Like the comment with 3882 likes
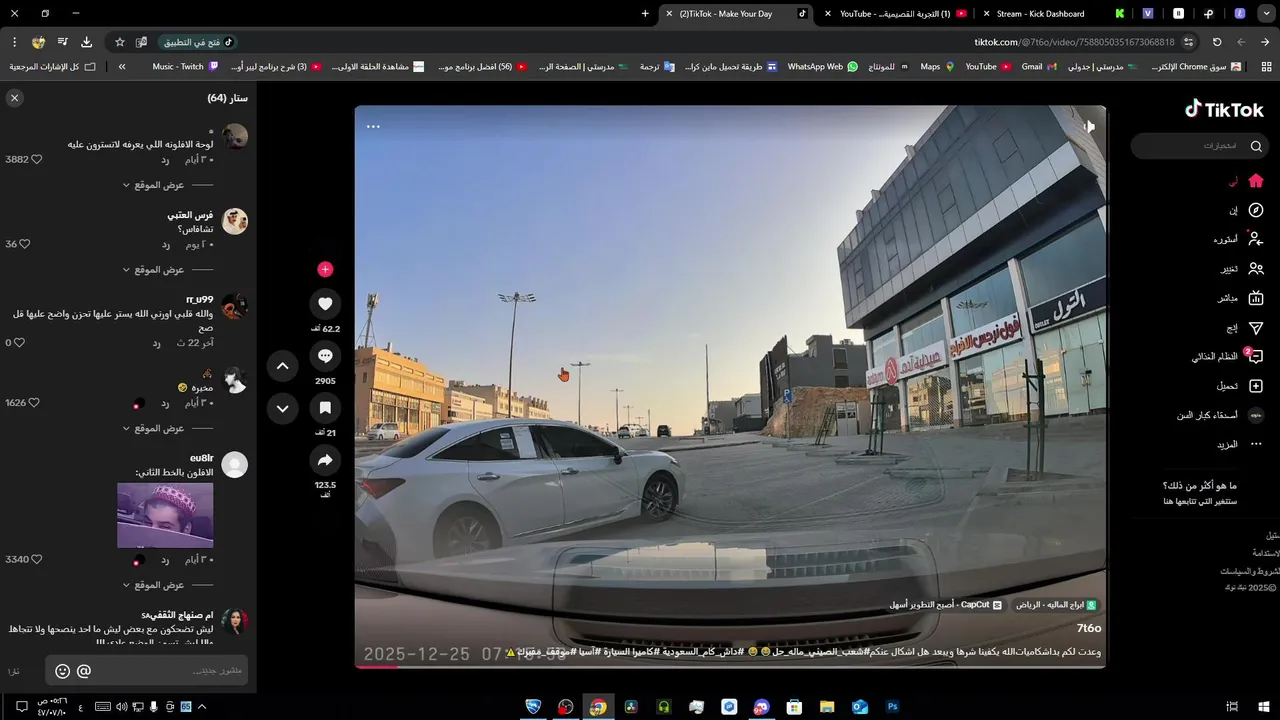 pyautogui.click(x=37, y=159)
